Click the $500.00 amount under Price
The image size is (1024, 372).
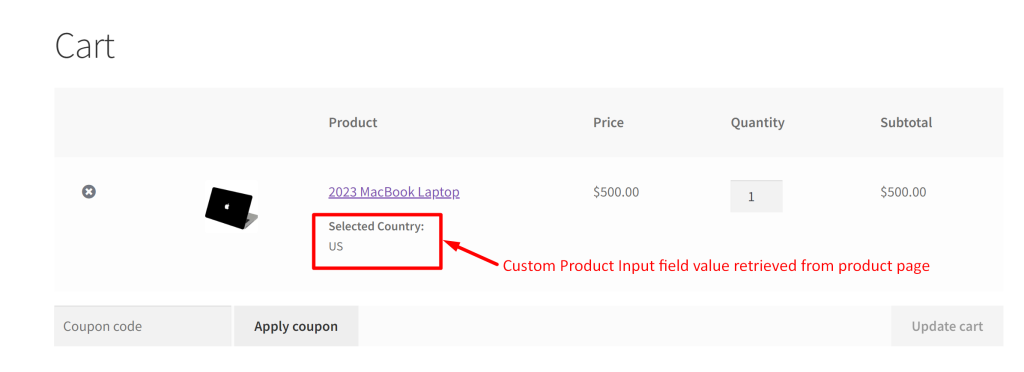(616, 192)
